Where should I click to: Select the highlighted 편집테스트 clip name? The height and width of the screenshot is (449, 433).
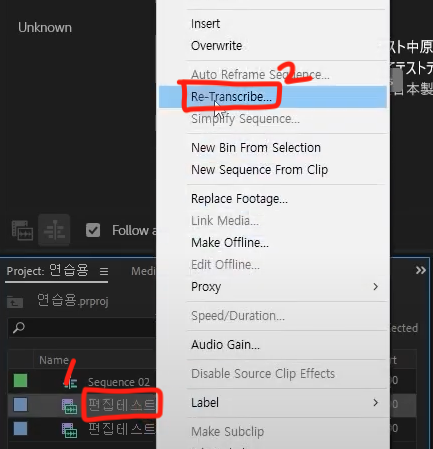(x=122, y=405)
